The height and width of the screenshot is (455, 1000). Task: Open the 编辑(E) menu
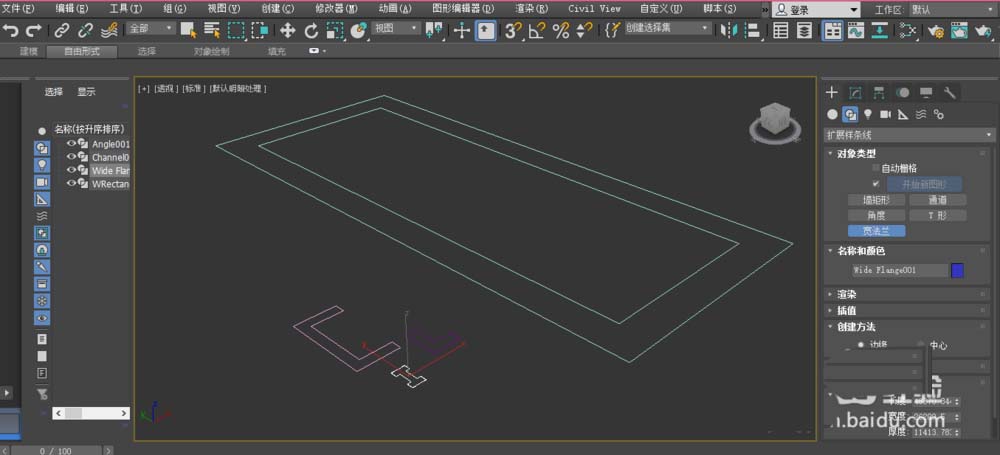71,9
